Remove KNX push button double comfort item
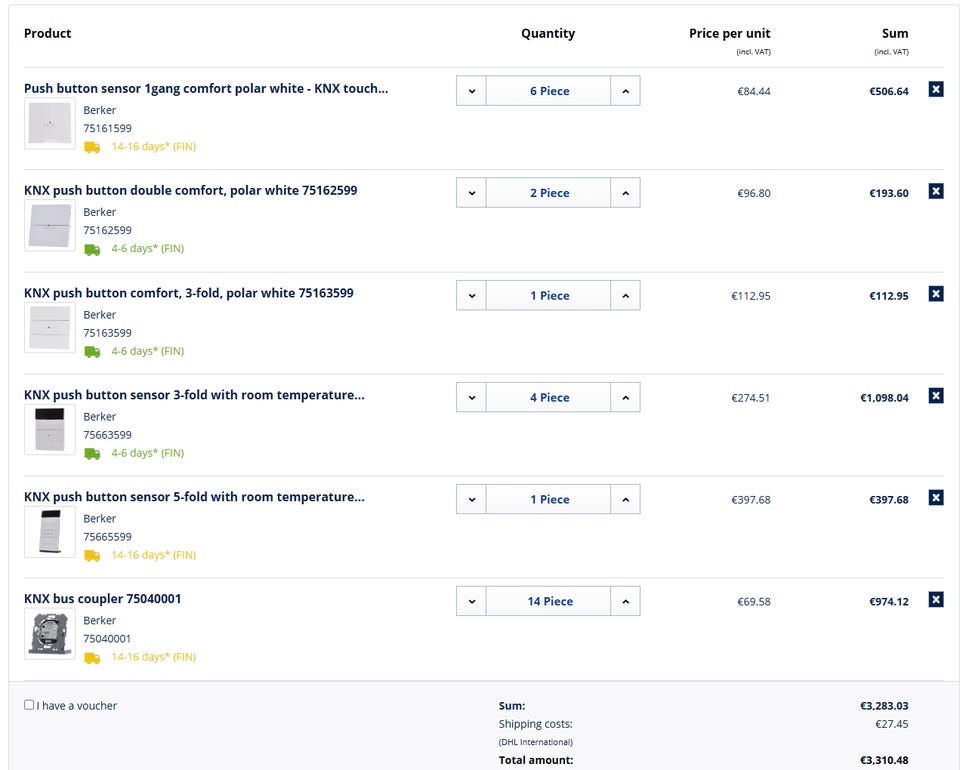This screenshot has height=770, width=960. pos(936,191)
